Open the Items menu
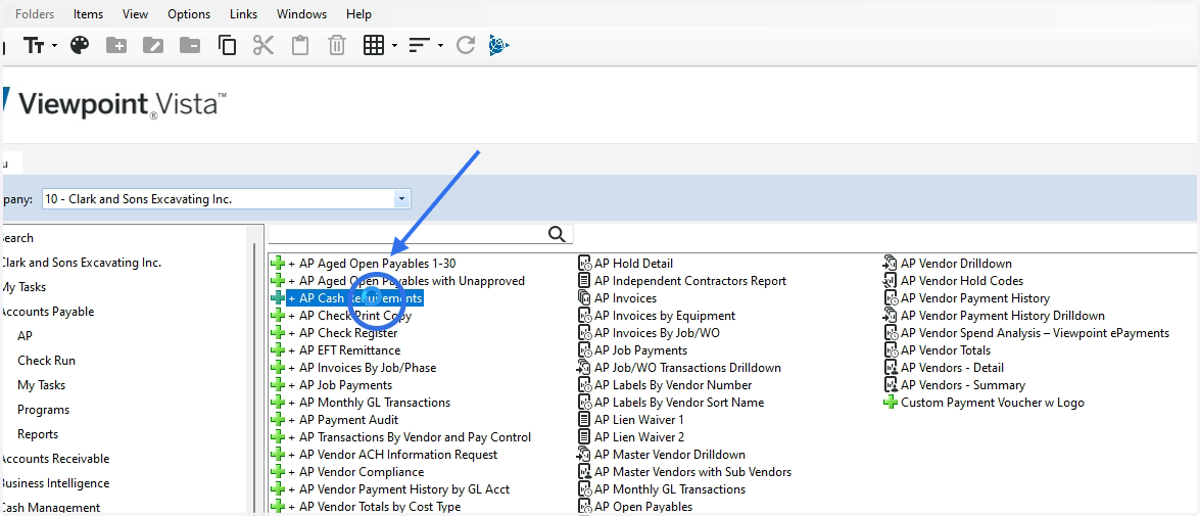1200x516 pixels. click(88, 14)
